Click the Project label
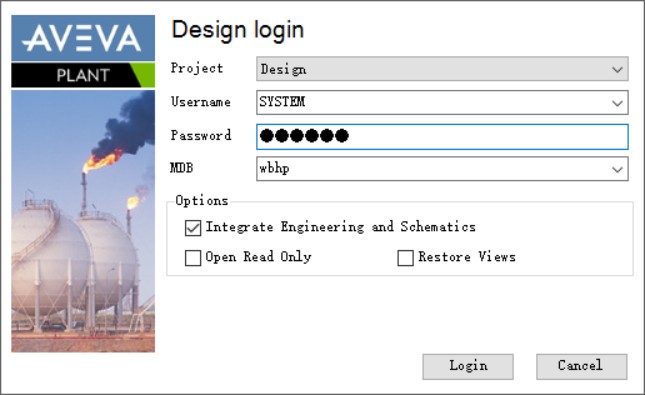 click(197, 68)
